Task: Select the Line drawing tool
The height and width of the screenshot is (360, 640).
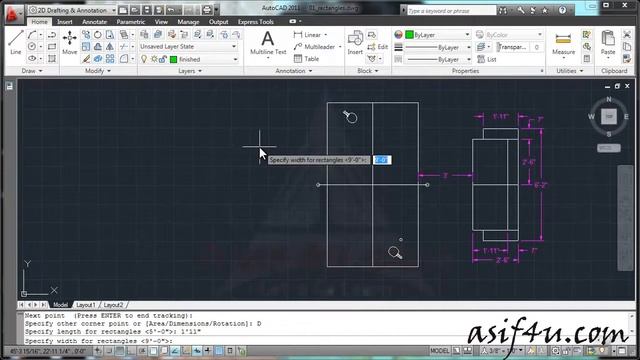Action: click(16, 42)
